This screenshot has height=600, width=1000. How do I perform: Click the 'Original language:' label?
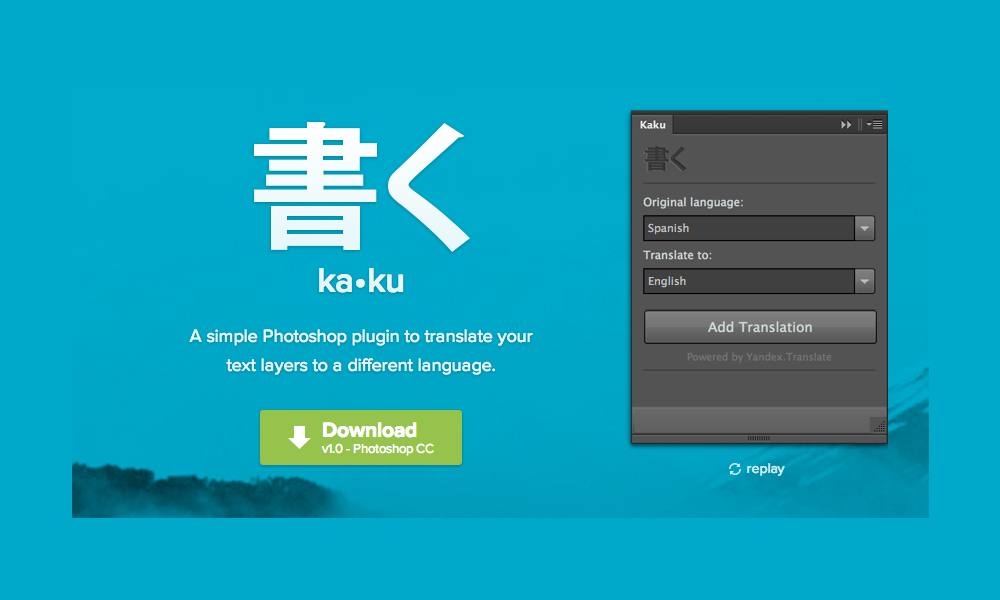click(693, 202)
